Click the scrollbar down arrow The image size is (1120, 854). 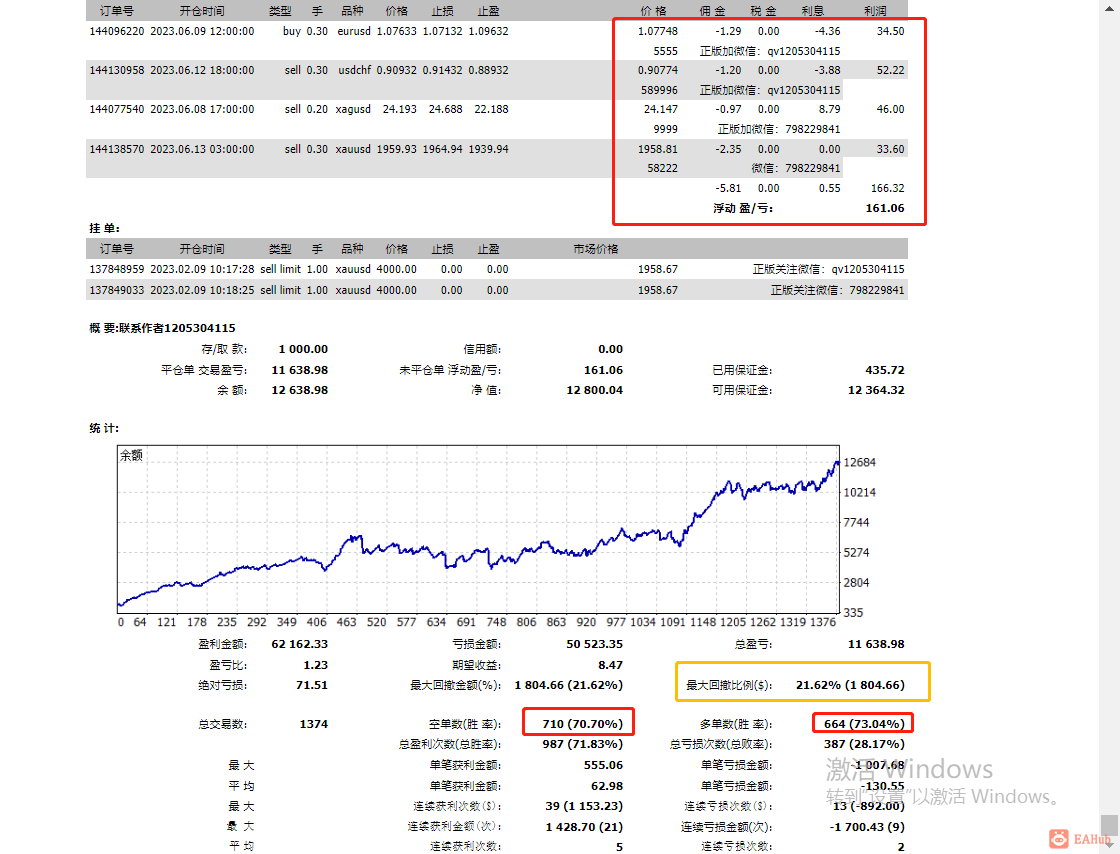pyautogui.click(x=1109, y=843)
